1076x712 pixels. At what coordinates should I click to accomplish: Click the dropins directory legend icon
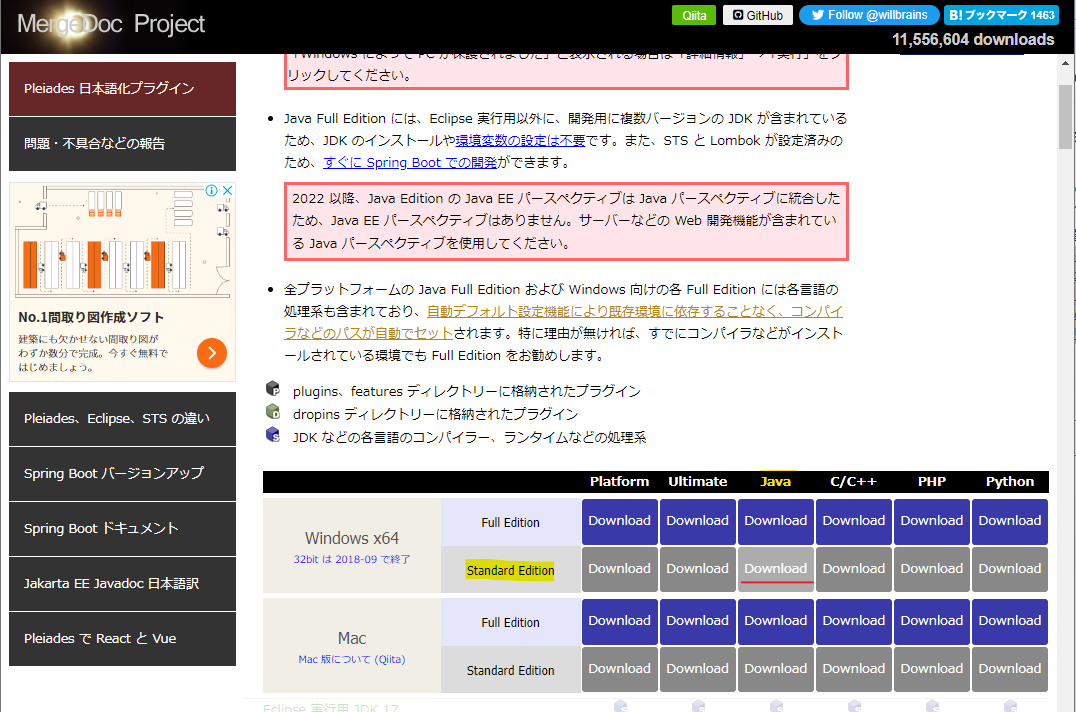pyautogui.click(x=273, y=412)
